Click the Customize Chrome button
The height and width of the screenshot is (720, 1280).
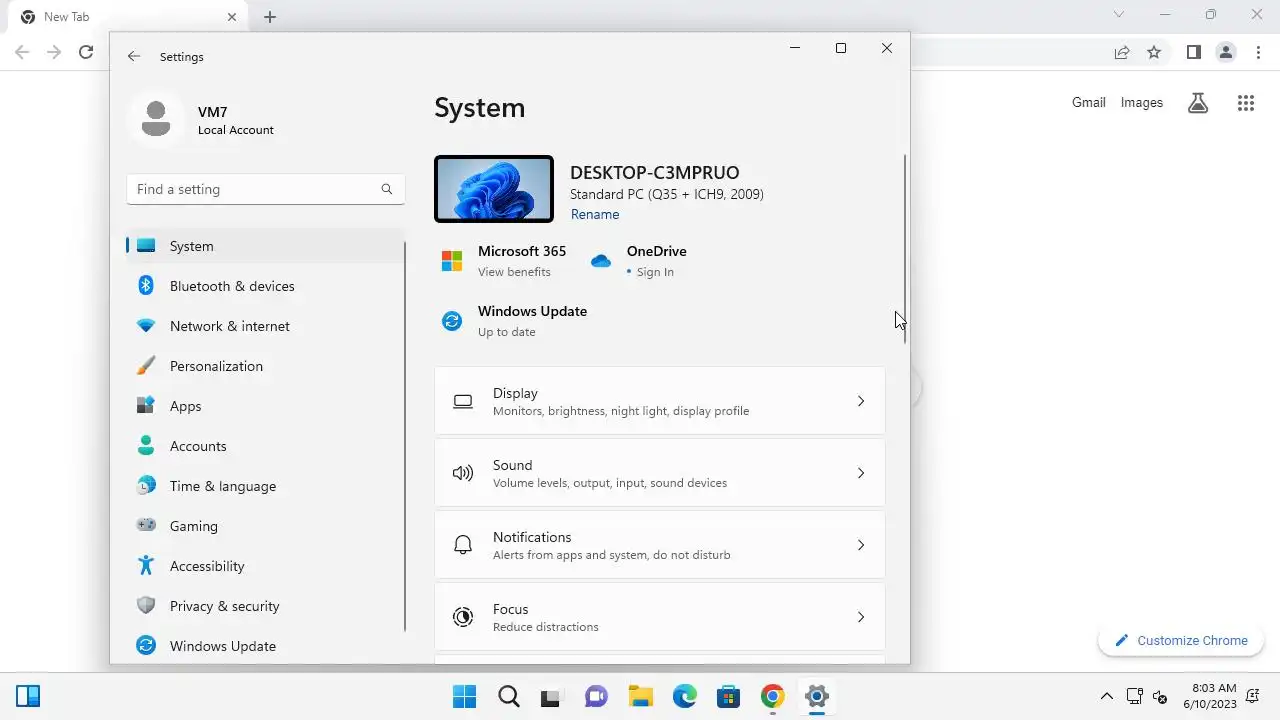point(1181,641)
